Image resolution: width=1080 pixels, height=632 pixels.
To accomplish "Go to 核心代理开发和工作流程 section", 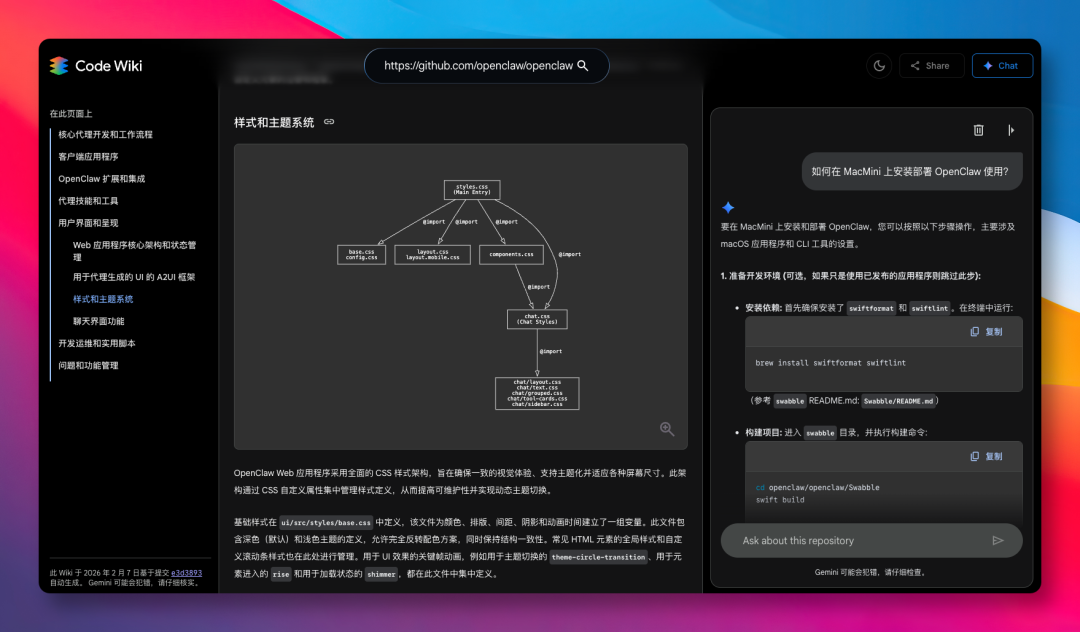I will click(x=105, y=134).
